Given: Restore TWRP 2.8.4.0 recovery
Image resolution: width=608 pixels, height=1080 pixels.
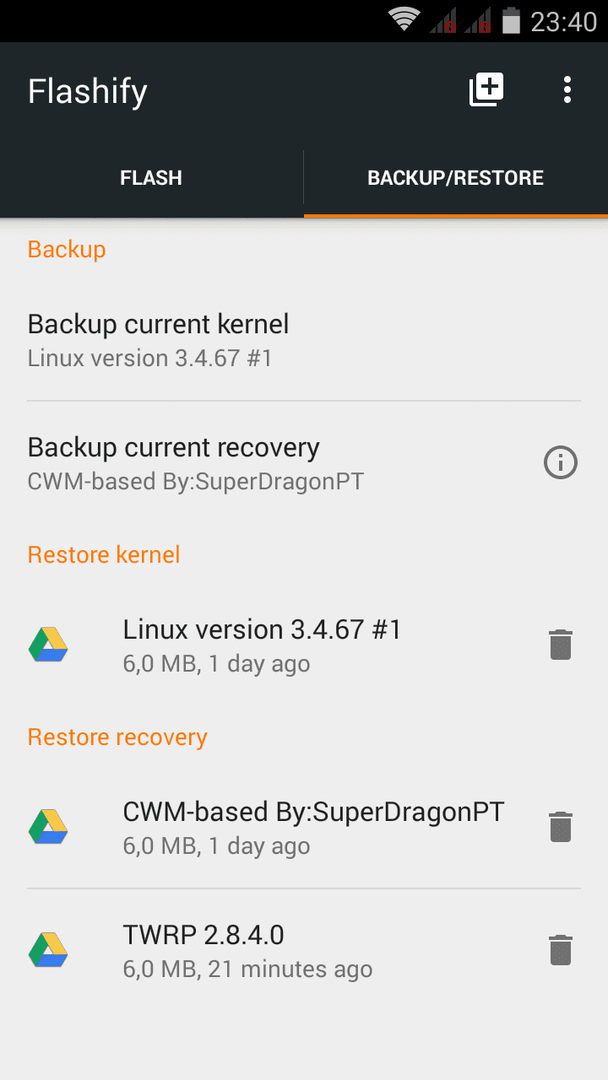Looking at the screenshot, I should [304, 950].
